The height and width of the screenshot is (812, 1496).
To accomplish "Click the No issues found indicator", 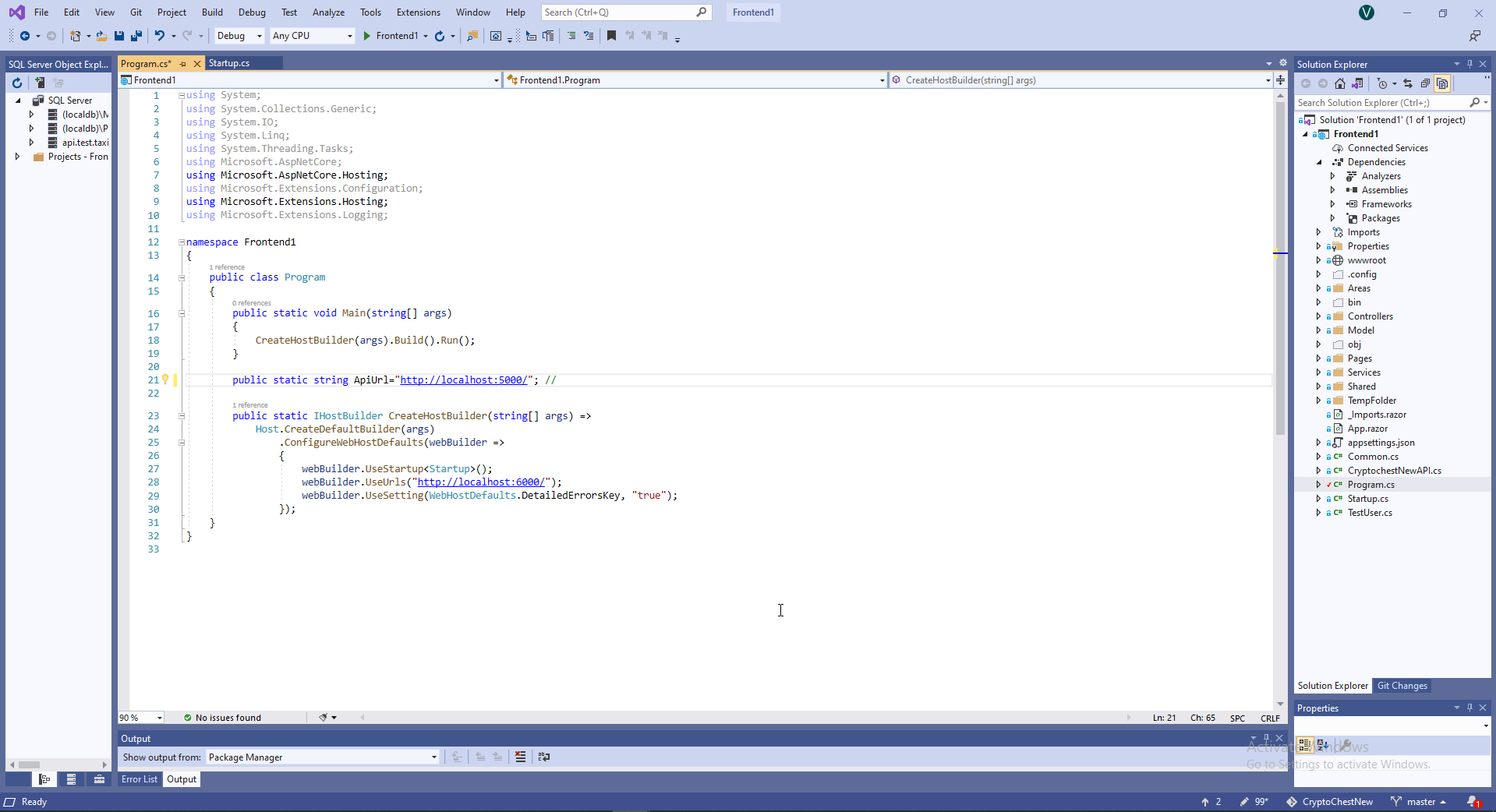I will (222, 718).
